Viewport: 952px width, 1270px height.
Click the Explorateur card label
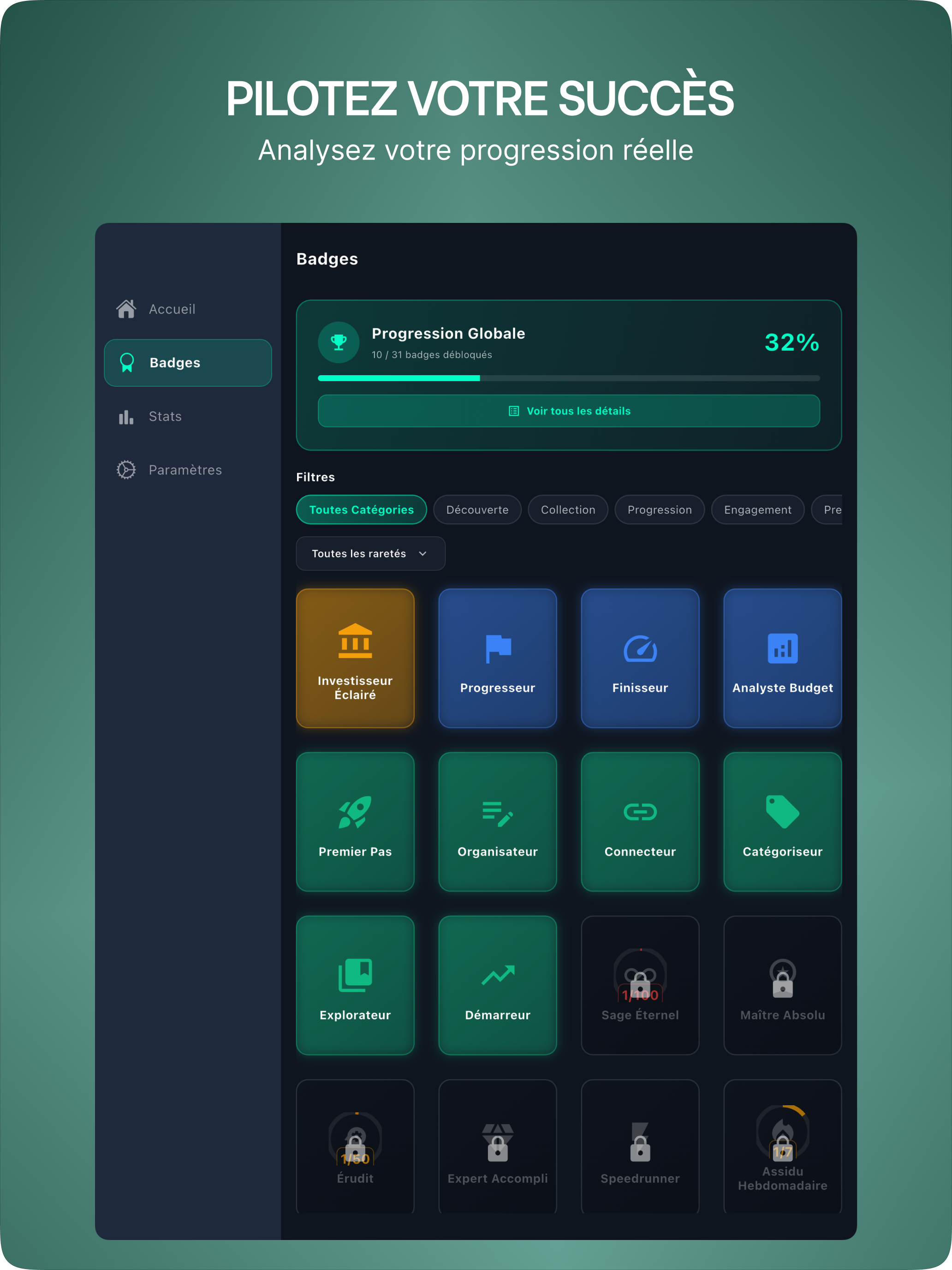(x=355, y=1015)
